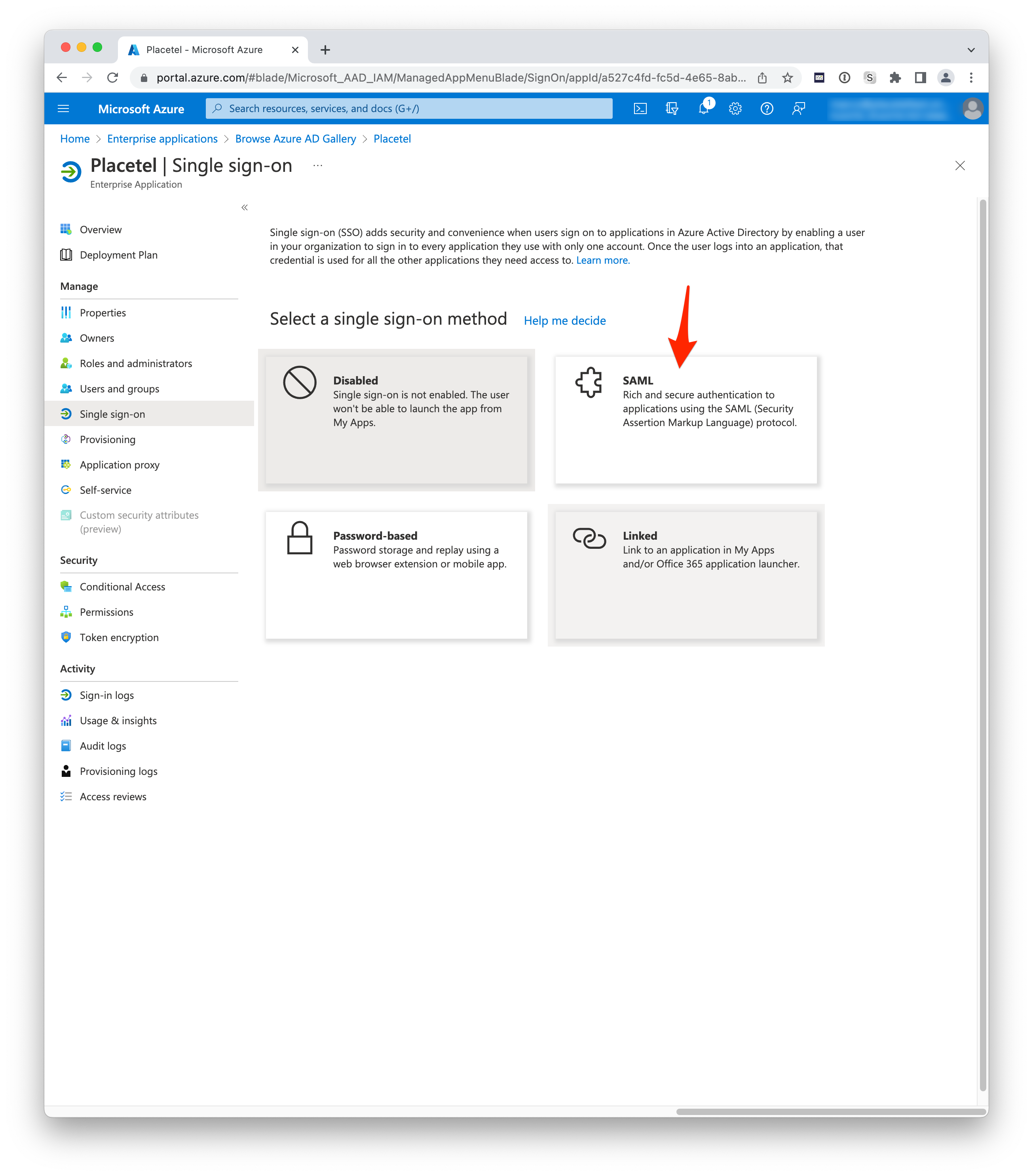Image resolution: width=1033 pixels, height=1176 pixels.
Task: Open Provisioning in the Manage menu
Action: [x=108, y=440]
